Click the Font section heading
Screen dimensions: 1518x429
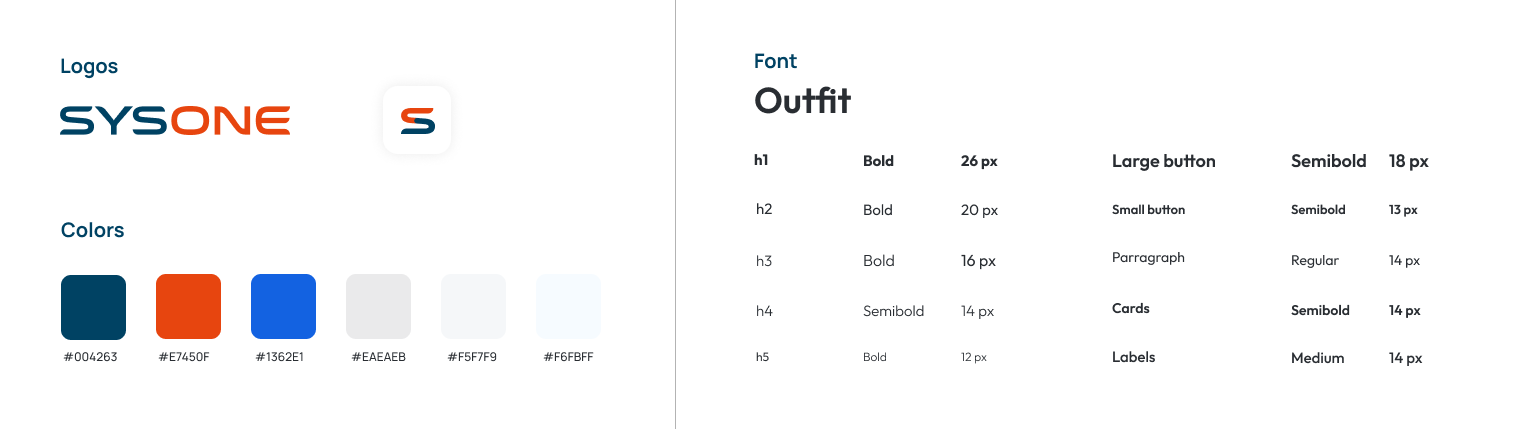coord(775,61)
